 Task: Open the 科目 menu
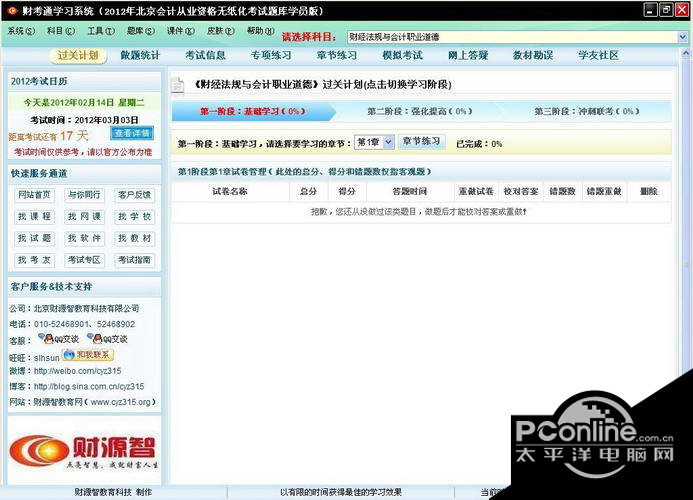tap(61, 31)
